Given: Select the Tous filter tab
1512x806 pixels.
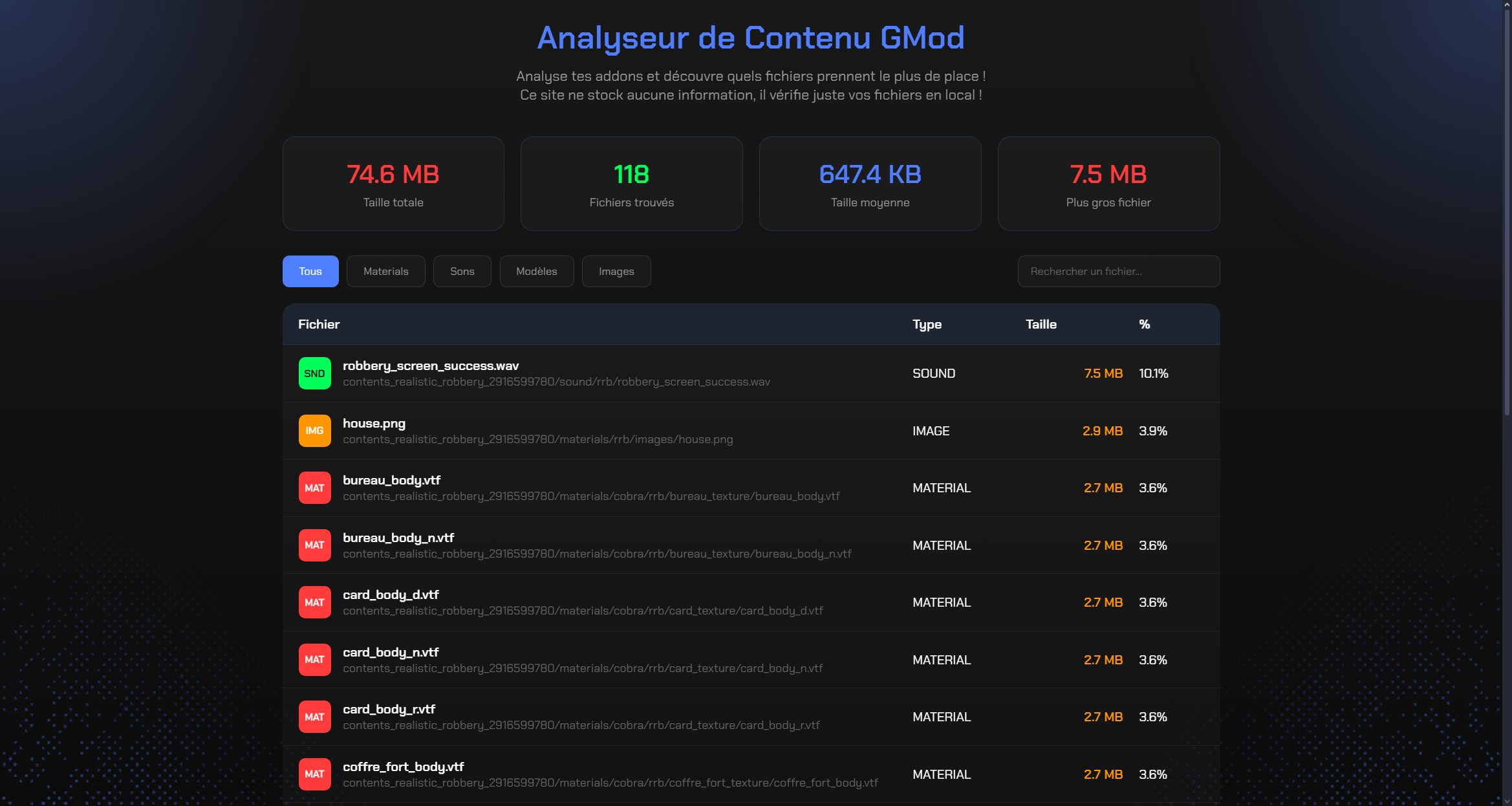Looking at the screenshot, I should pyautogui.click(x=310, y=271).
